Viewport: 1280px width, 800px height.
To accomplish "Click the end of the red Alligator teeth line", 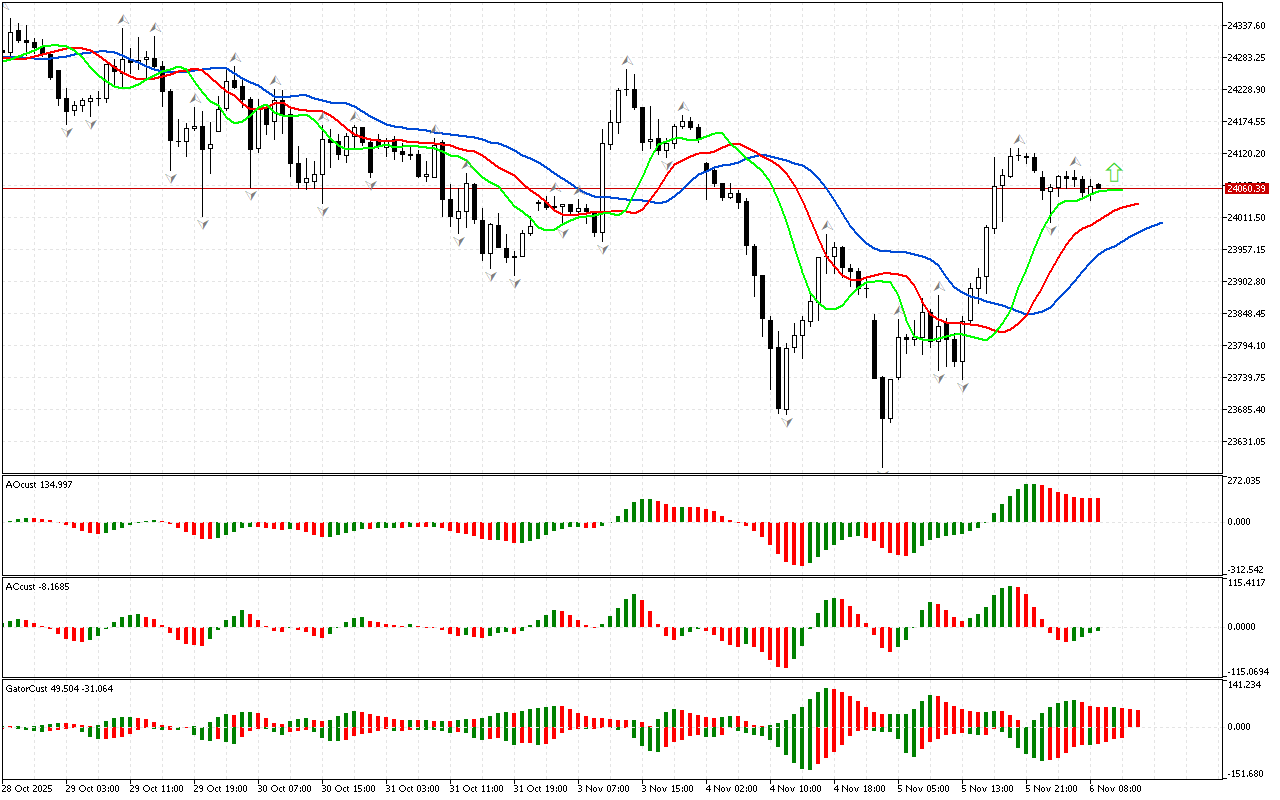I will click(1138, 204).
